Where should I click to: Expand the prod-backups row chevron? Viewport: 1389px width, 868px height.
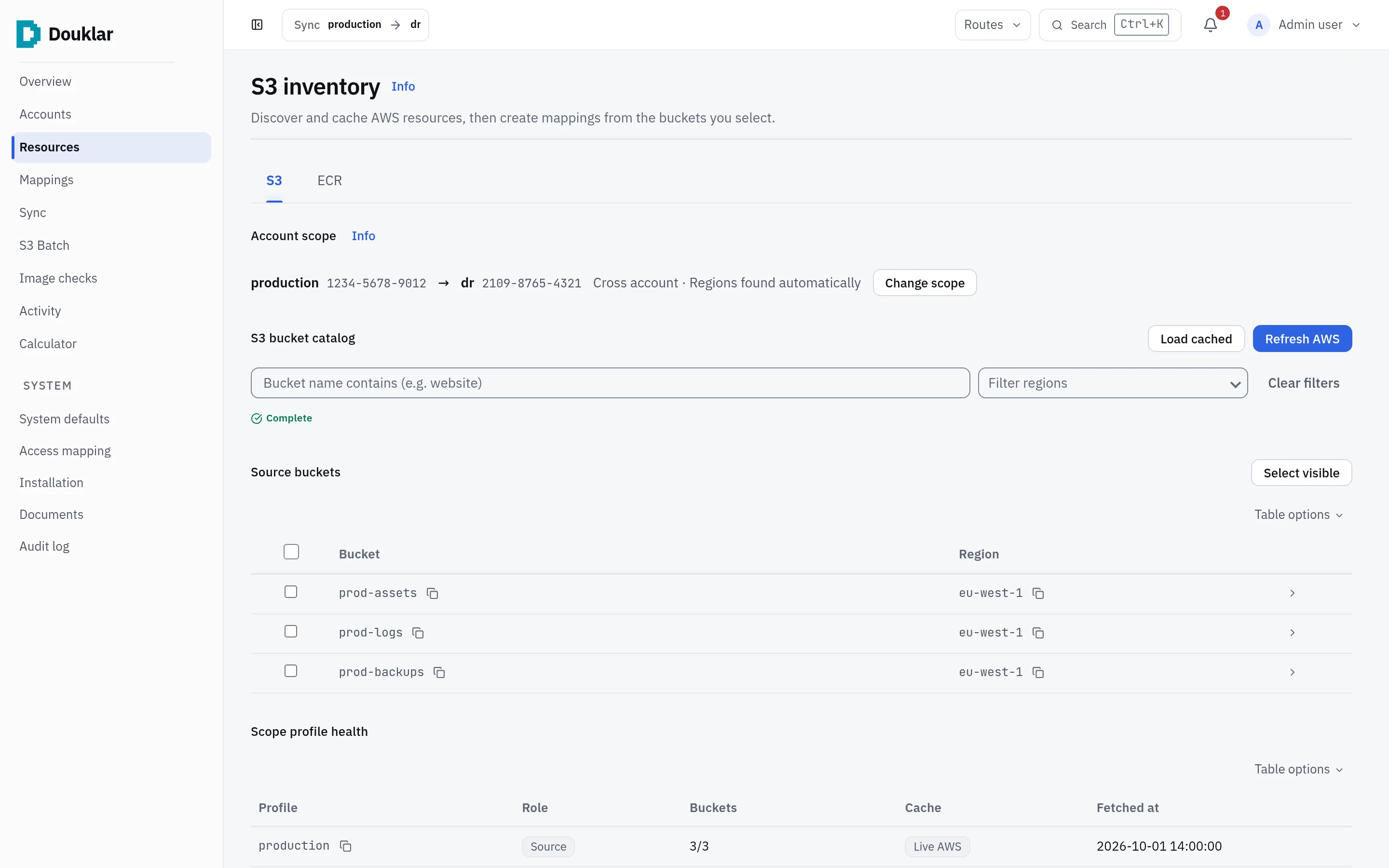click(x=1292, y=672)
